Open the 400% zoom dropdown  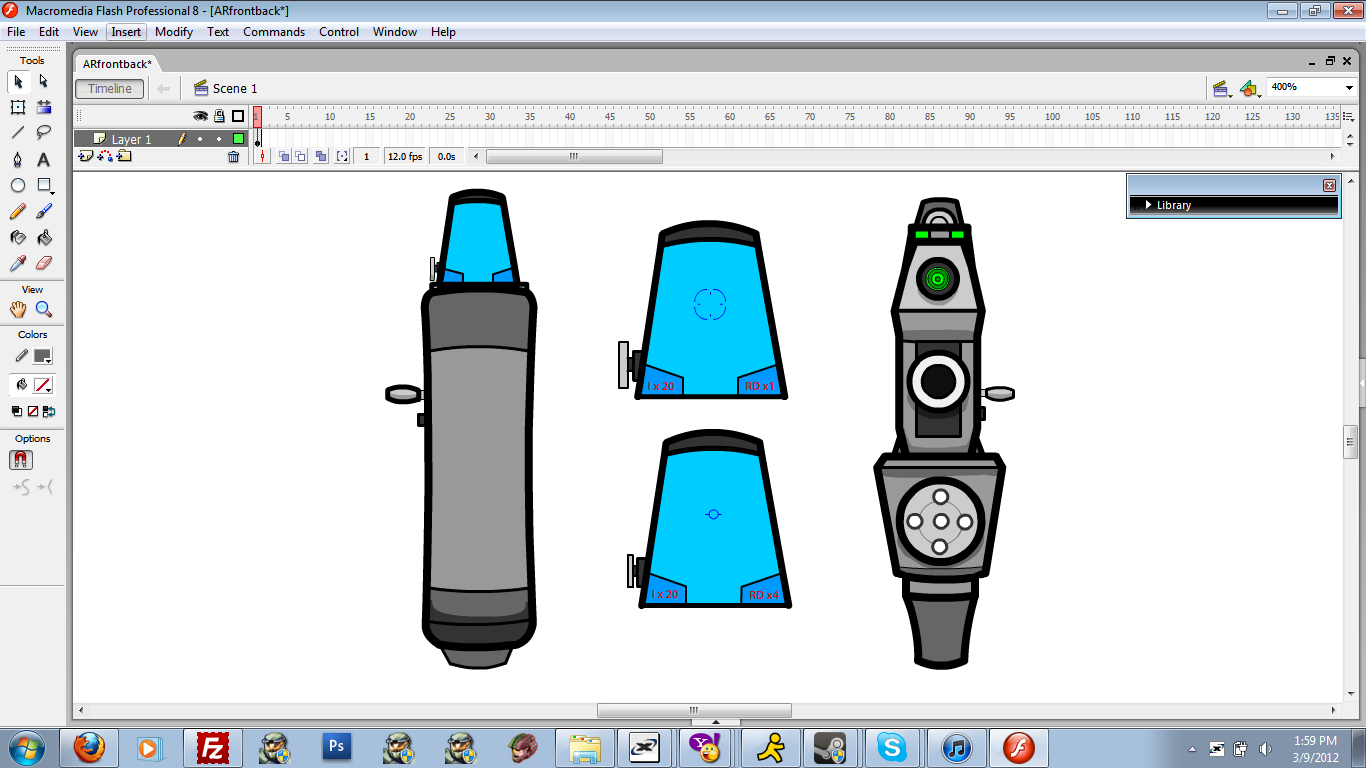point(1349,88)
